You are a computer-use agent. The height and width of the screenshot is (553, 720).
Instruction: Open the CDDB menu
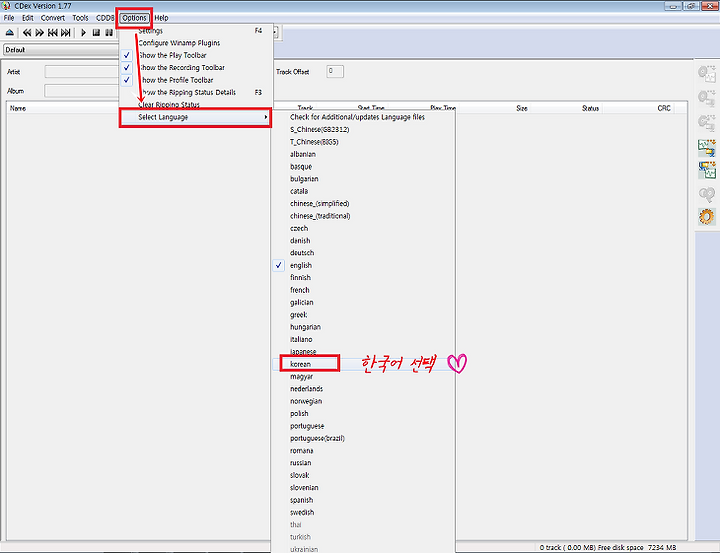coord(105,18)
